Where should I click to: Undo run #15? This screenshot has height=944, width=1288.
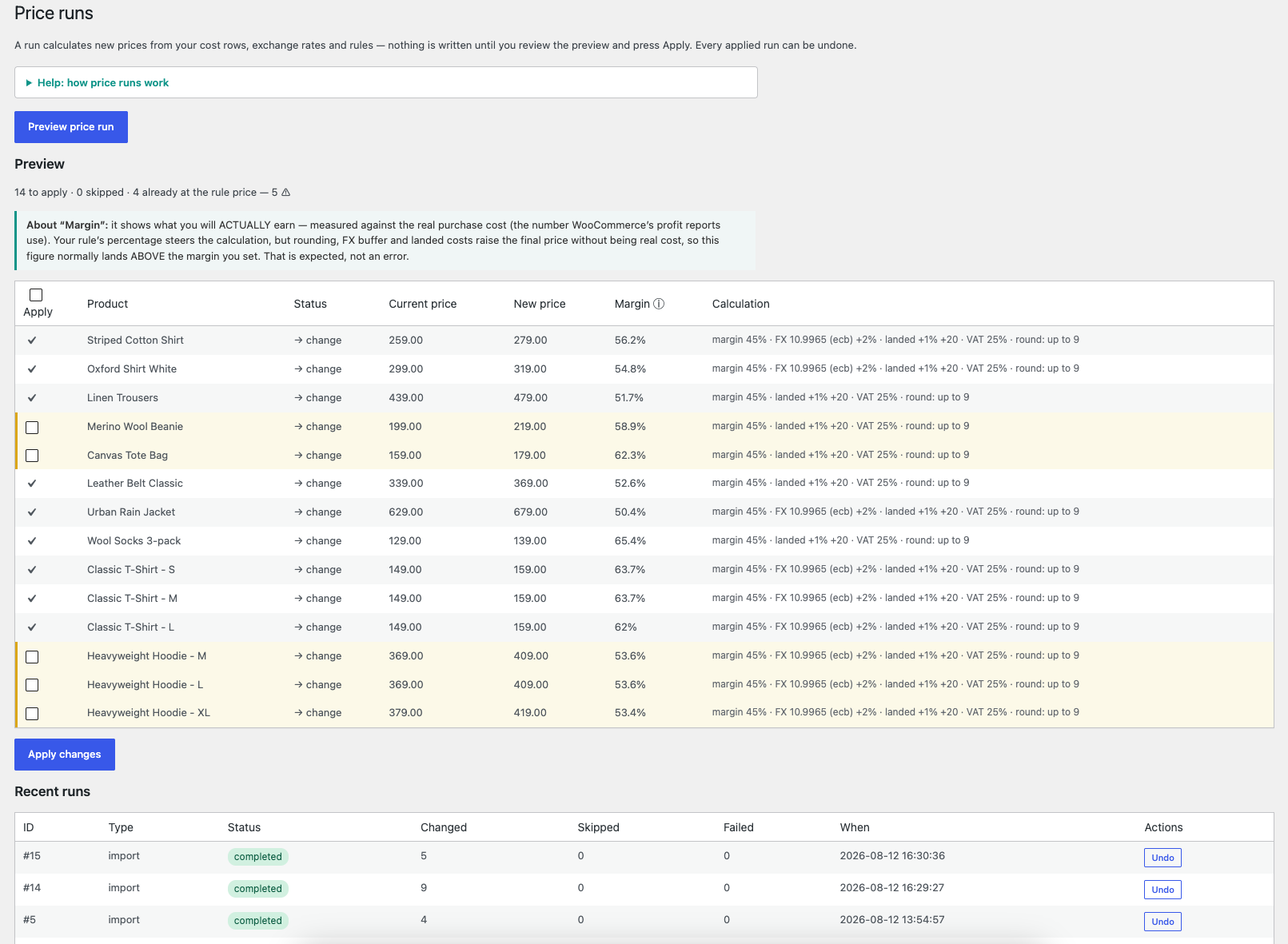(x=1162, y=858)
